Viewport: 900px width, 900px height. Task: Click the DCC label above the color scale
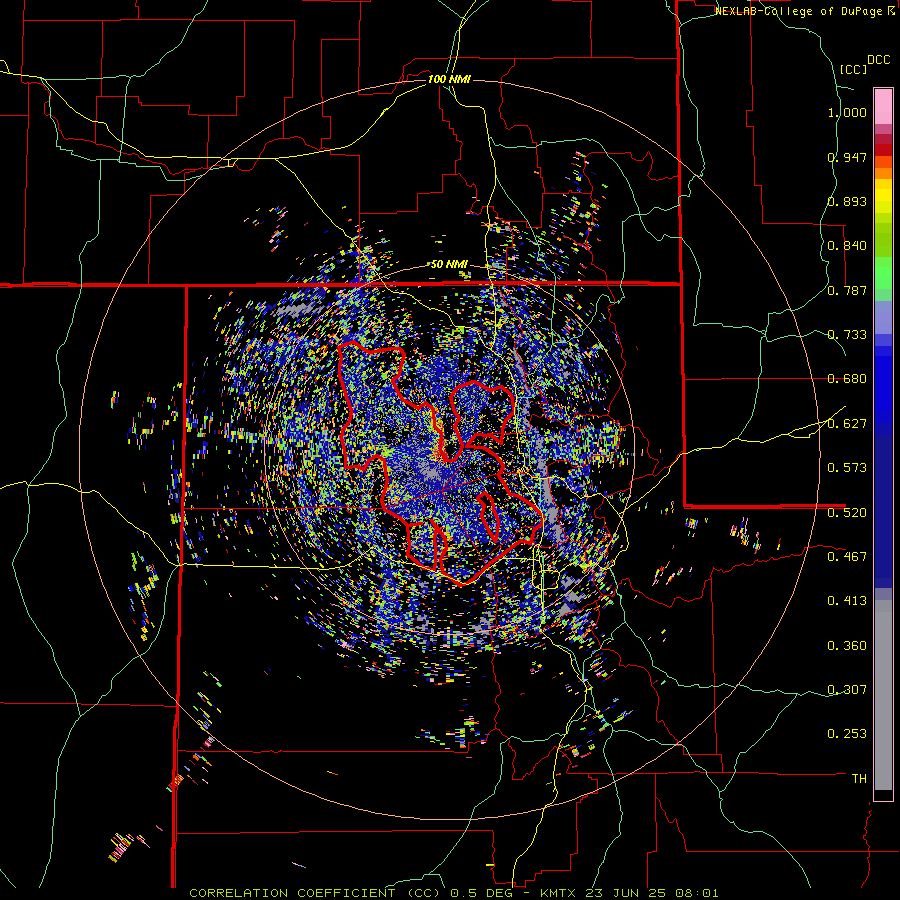879,60
